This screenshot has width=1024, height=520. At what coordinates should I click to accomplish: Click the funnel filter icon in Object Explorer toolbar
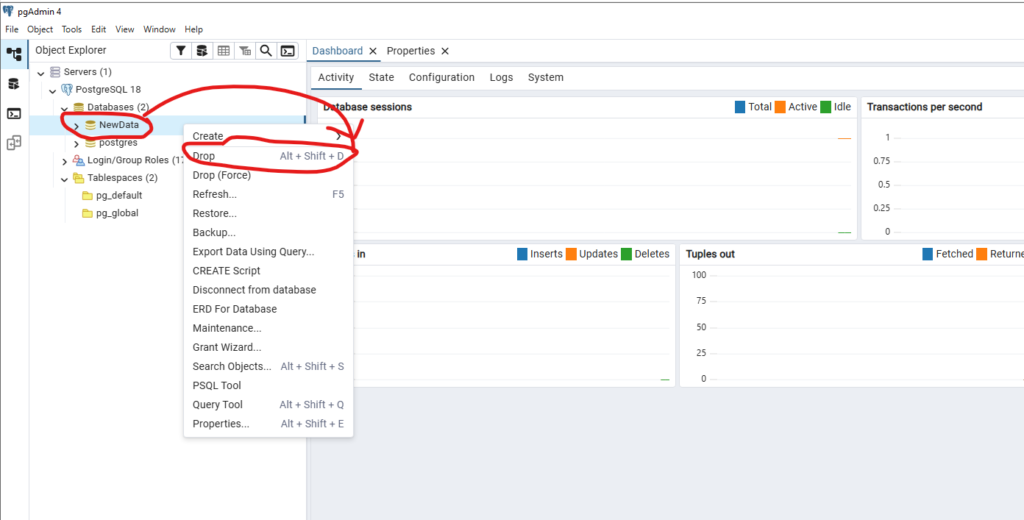pyautogui.click(x=181, y=51)
